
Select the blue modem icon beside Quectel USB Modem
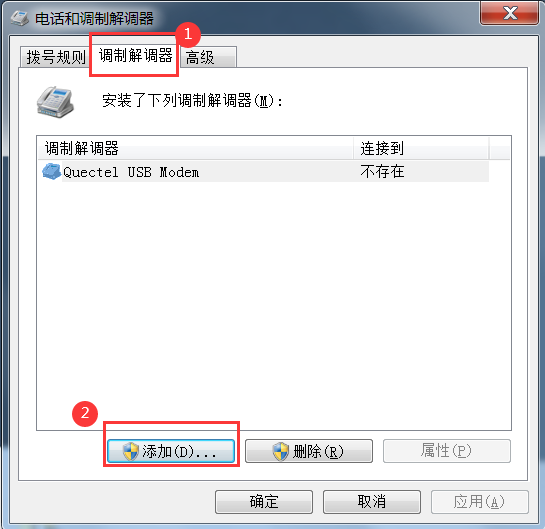pos(51,171)
